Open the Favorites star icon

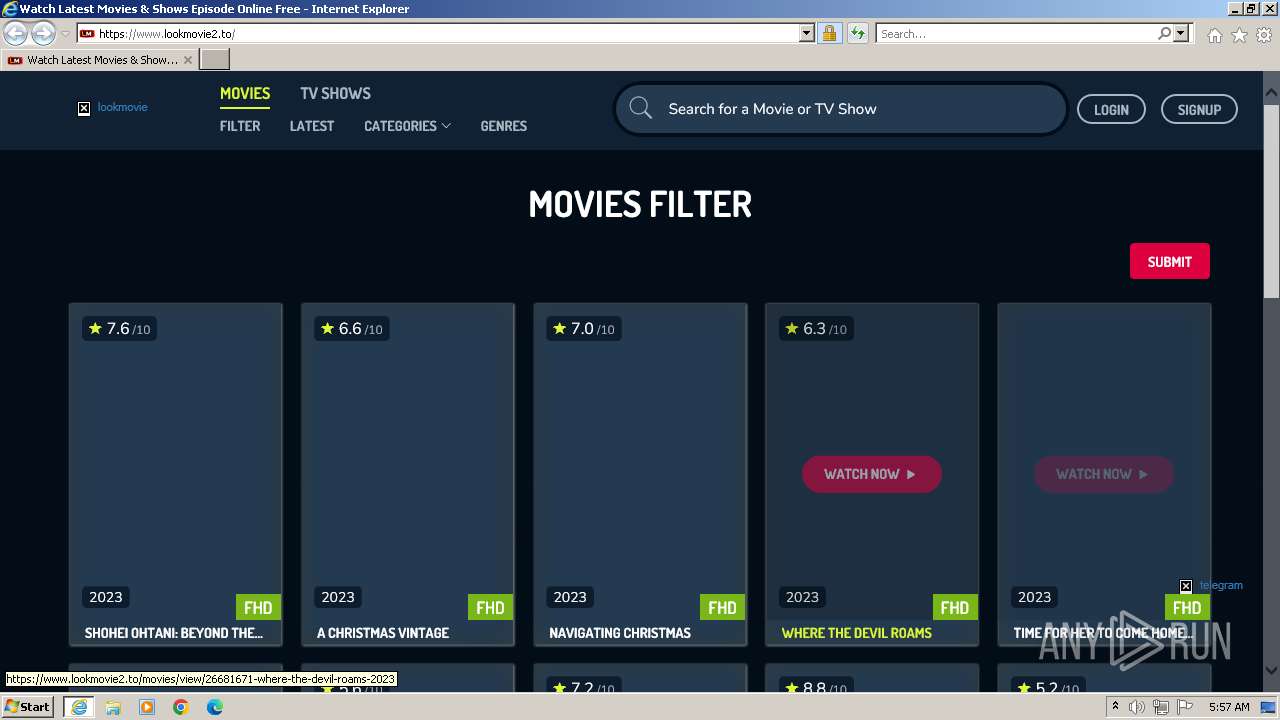point(1239,35)
